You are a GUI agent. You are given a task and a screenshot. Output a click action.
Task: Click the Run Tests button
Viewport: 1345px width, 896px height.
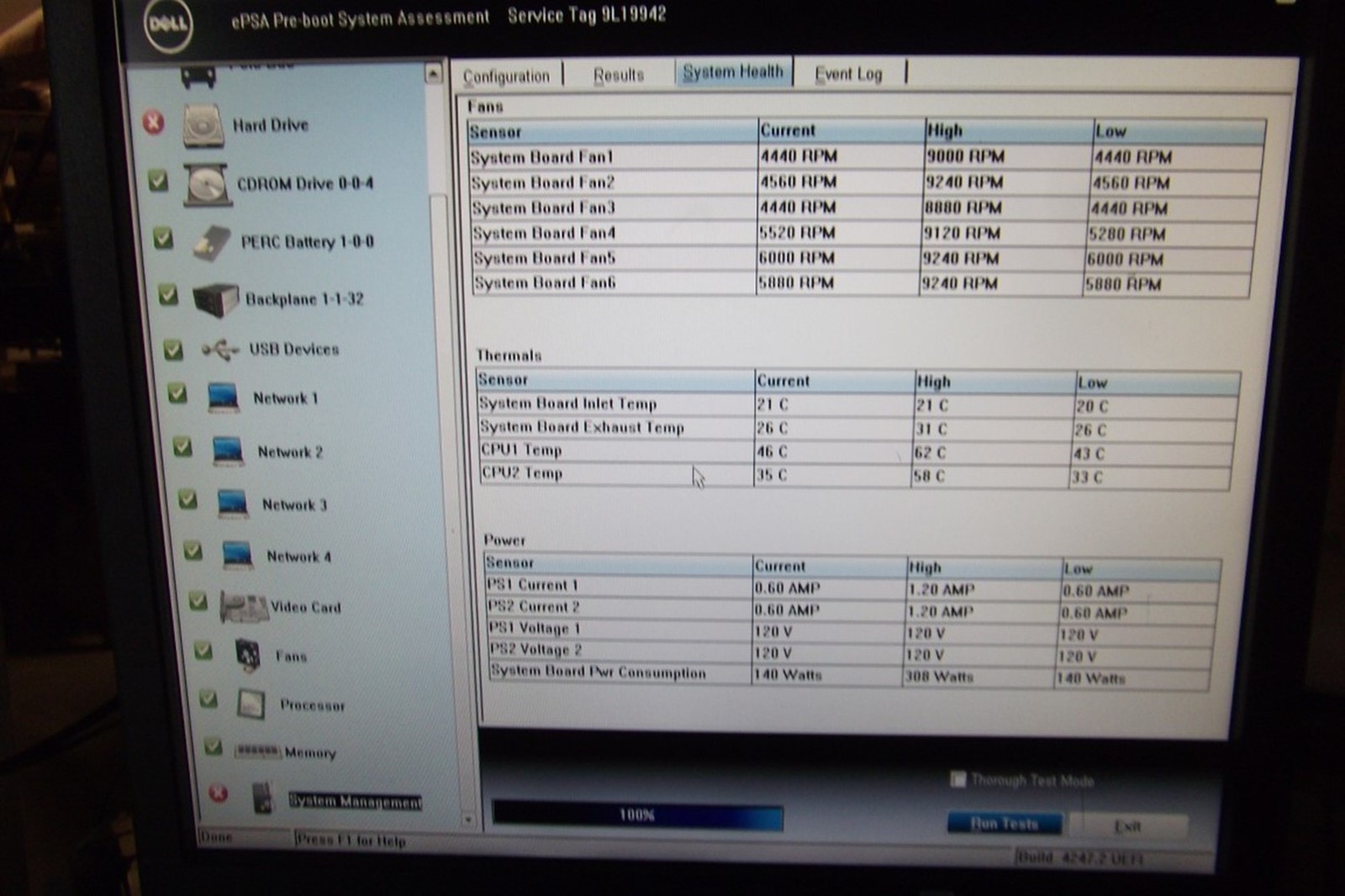[1005, 824]
